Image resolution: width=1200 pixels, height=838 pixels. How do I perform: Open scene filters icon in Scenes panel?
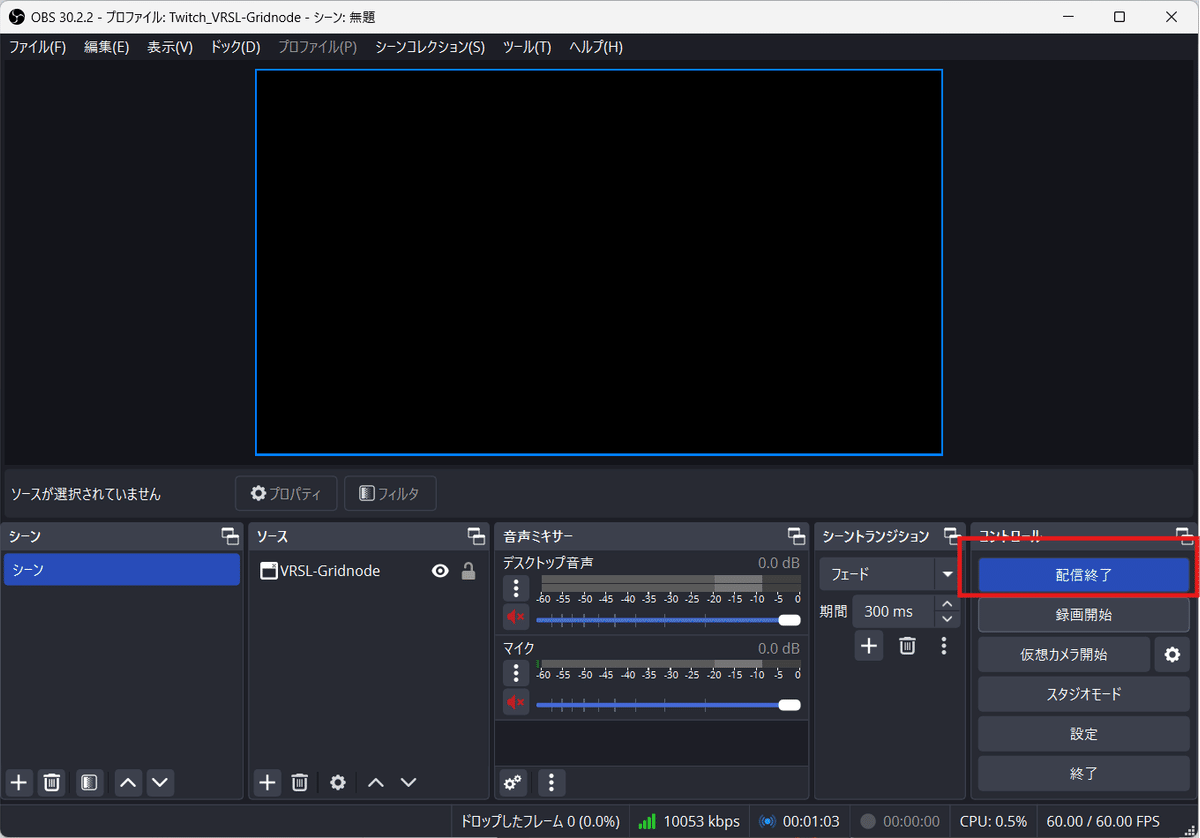89,782
